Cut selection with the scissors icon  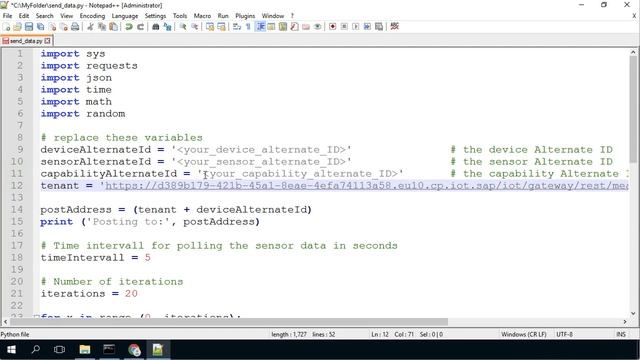[x=90, y=27]
